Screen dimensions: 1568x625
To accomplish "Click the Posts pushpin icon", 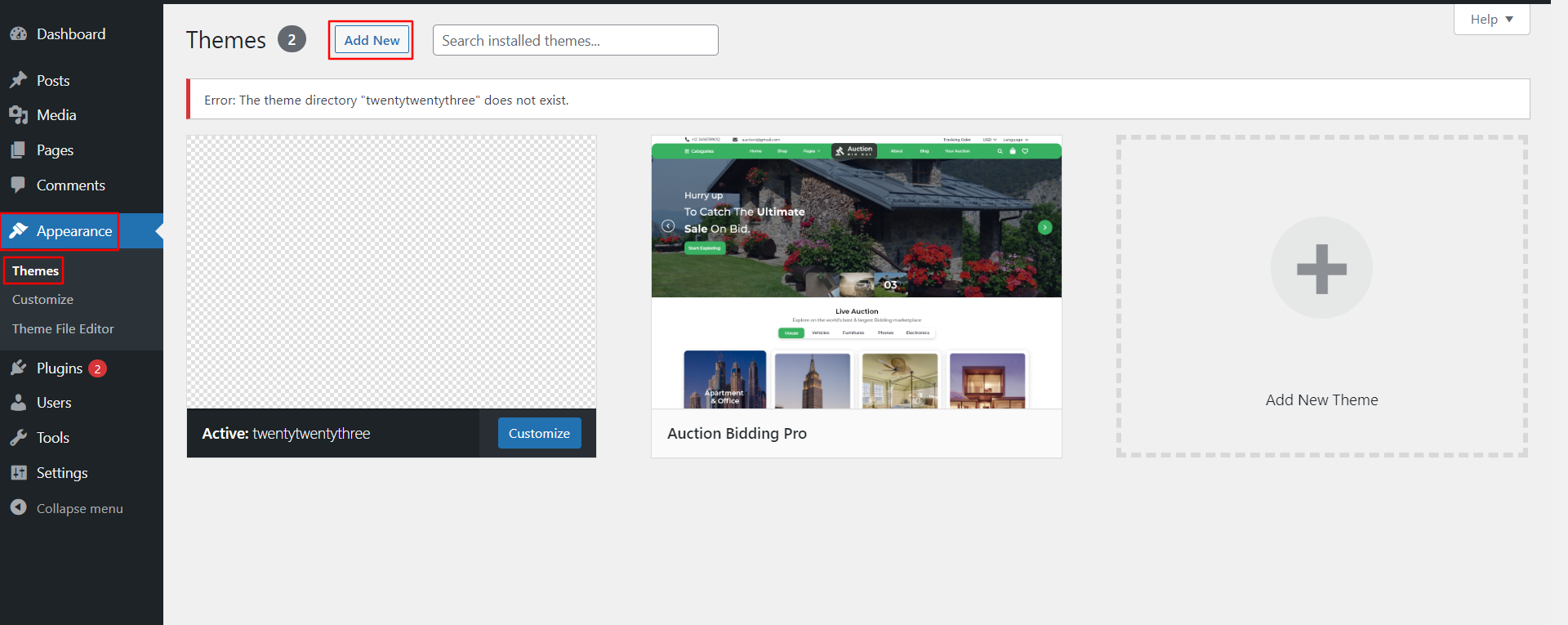I will [x=18, y=80].
